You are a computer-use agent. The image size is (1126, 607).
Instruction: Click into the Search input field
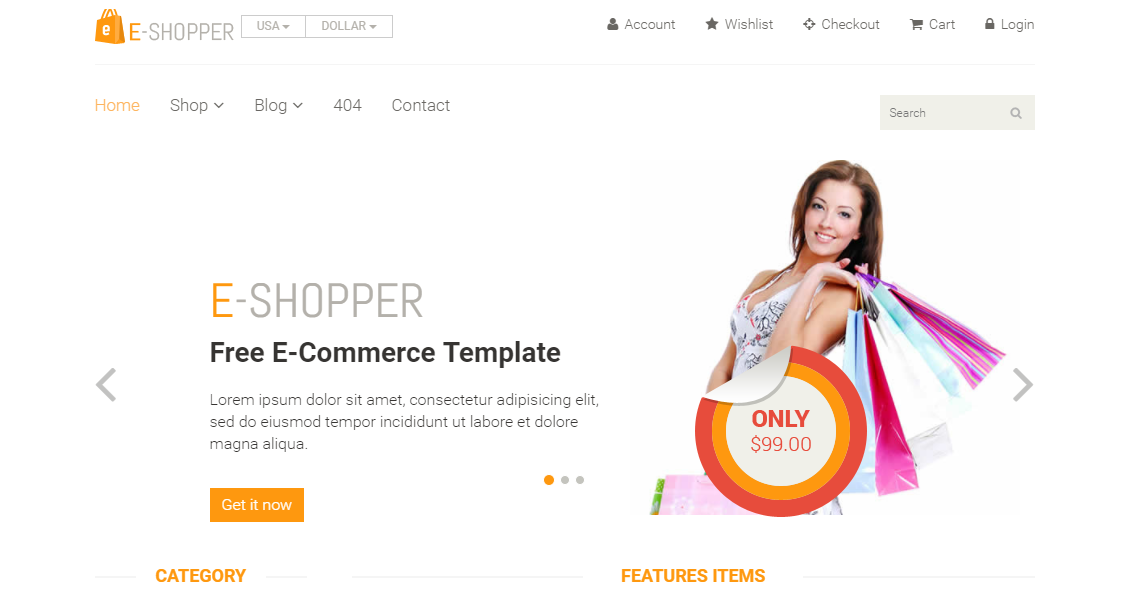coord(942,113)
